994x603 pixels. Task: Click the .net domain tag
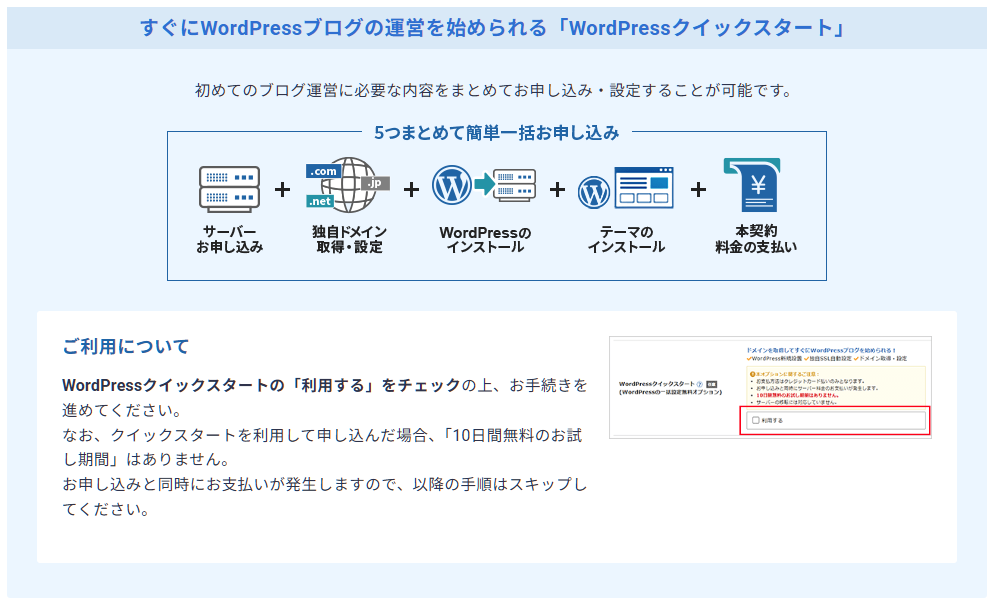[x=320, y=201]
